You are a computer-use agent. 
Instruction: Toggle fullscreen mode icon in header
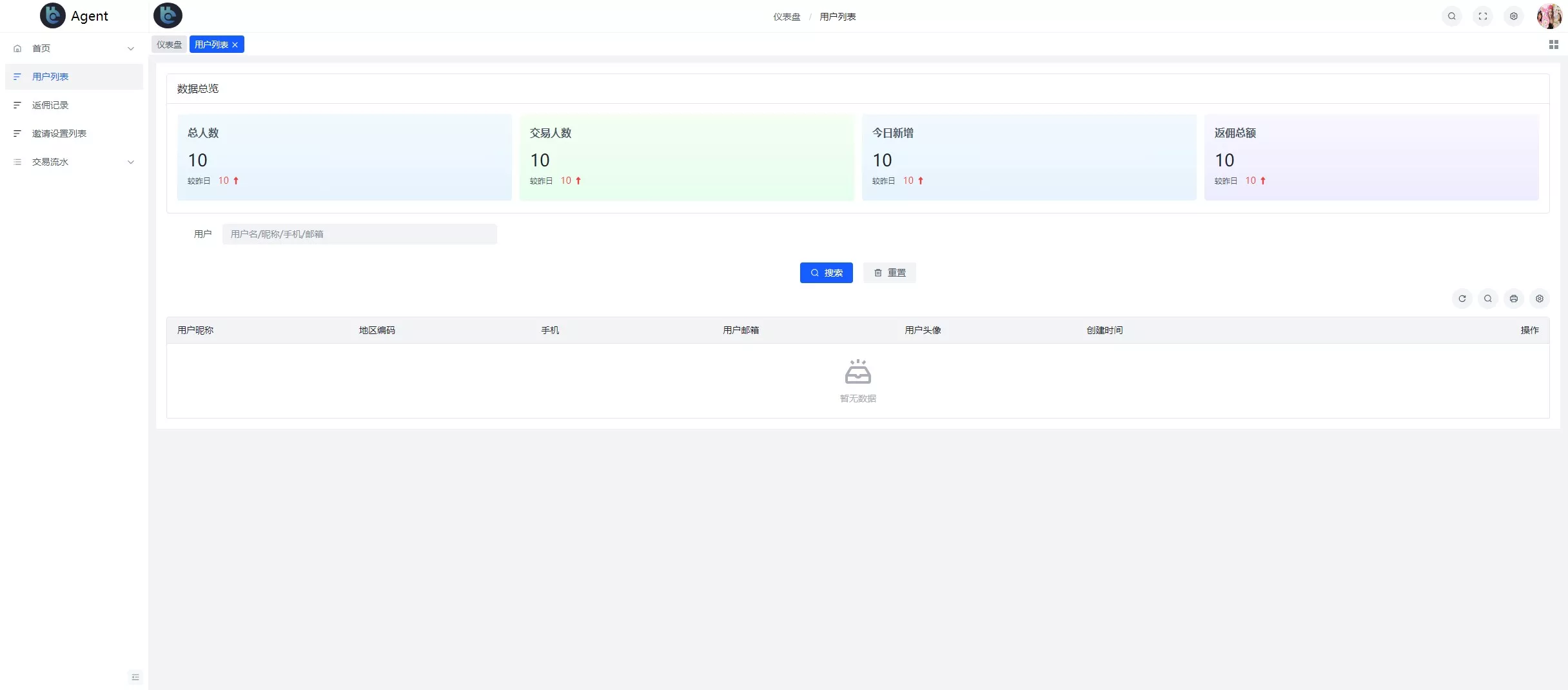[1482, 16]
